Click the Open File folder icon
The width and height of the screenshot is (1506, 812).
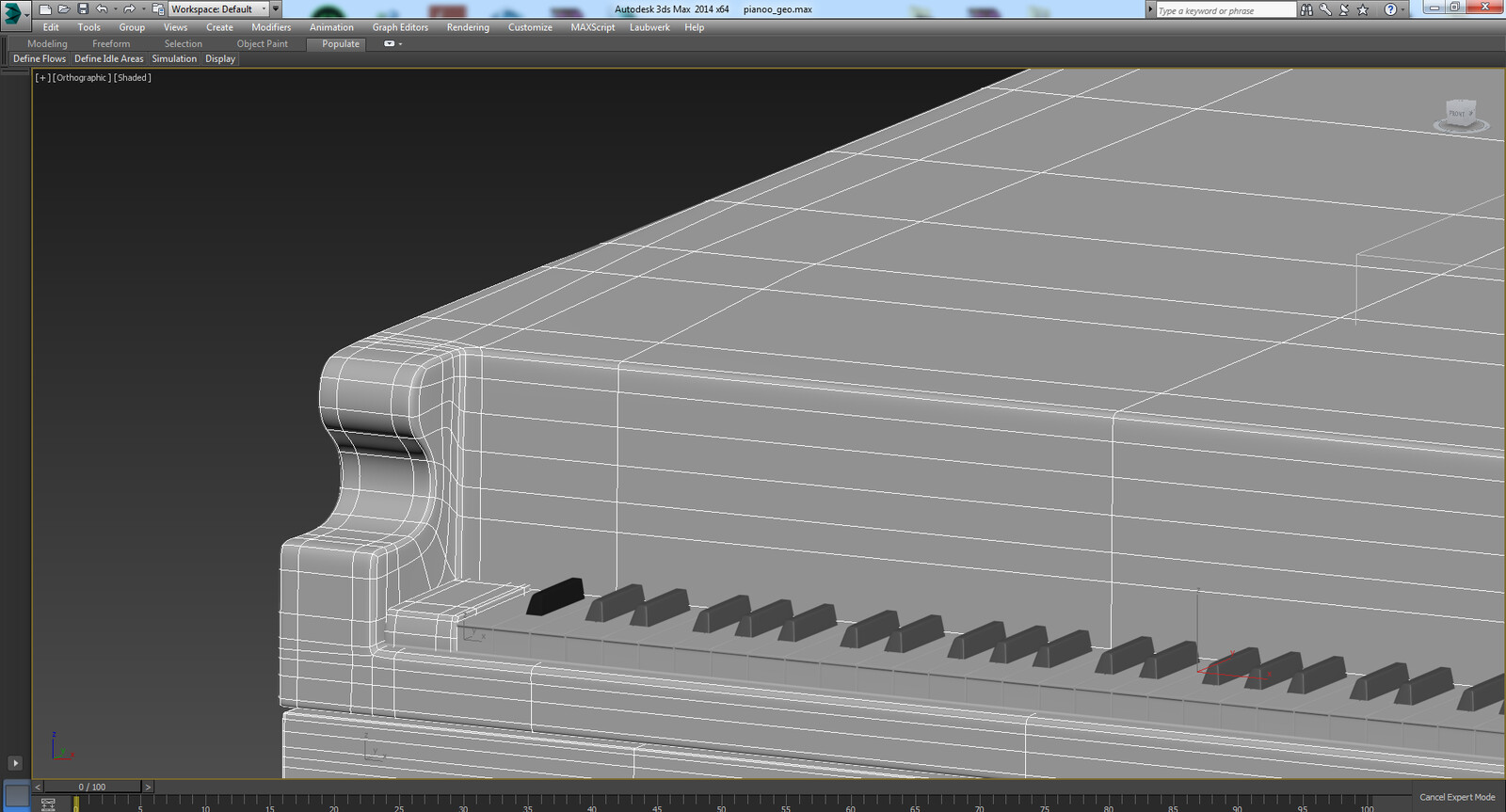coord(64,9)
